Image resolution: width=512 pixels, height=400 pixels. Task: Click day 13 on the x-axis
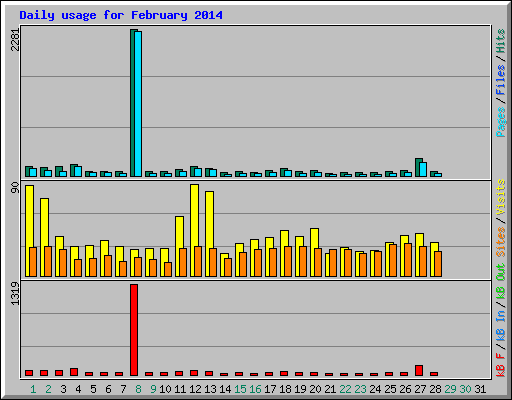pos(210,389)
